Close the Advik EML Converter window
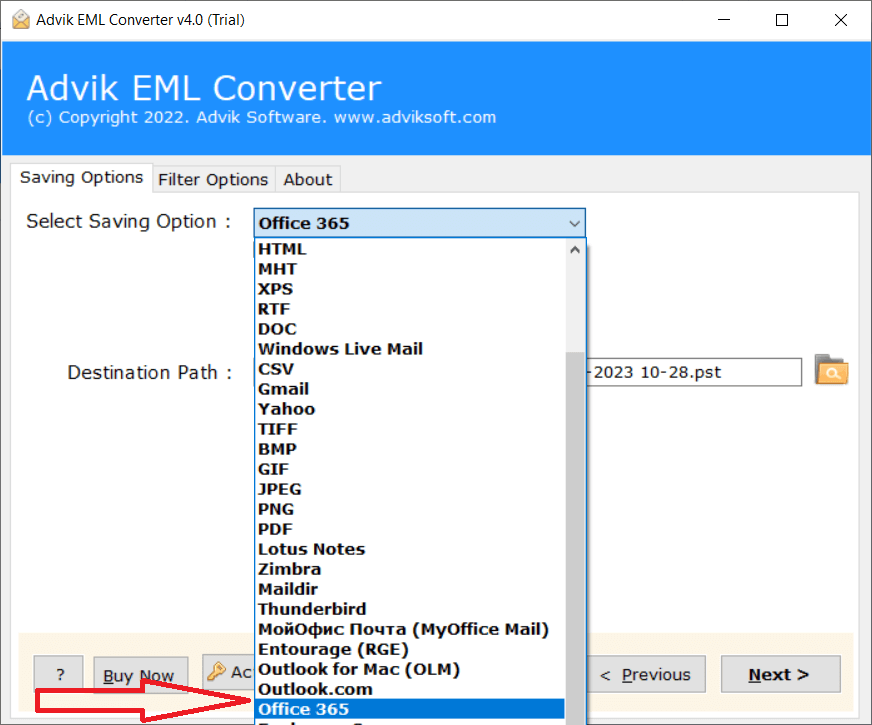This screenshot has height=725, width=872. (x=841, y=20)
